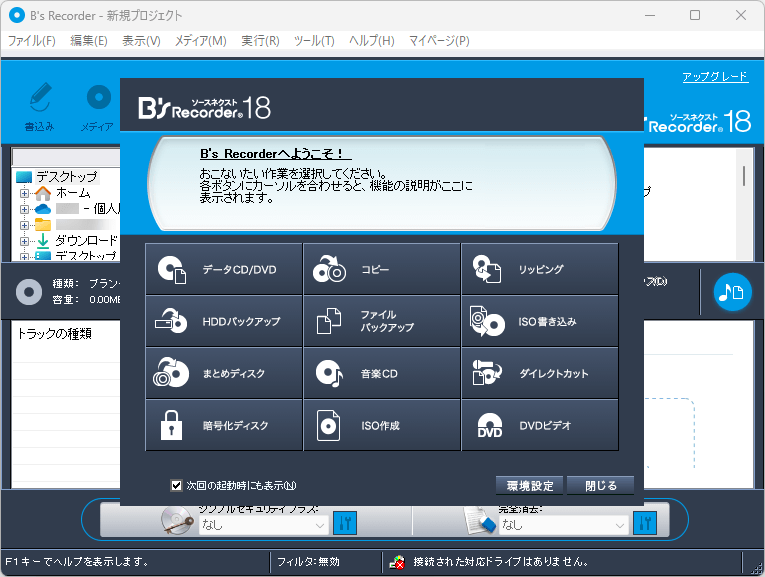Open the 実行(R) menu
765x577 pixels.
coord(260,40)
